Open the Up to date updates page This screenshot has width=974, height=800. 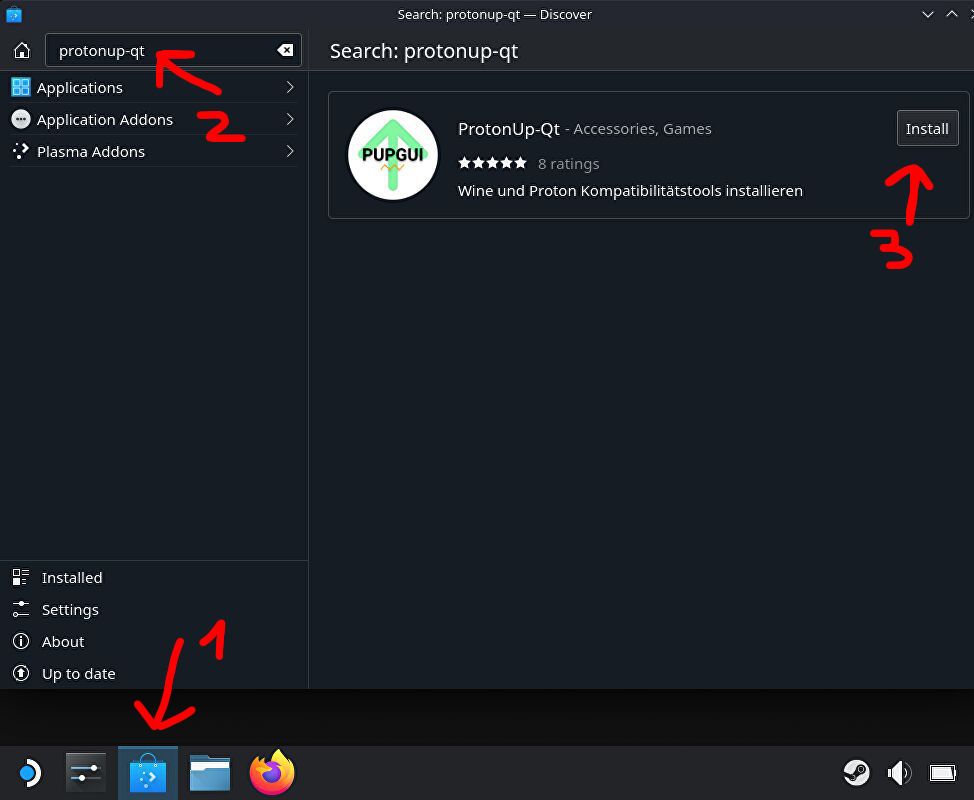coord(153,673)
